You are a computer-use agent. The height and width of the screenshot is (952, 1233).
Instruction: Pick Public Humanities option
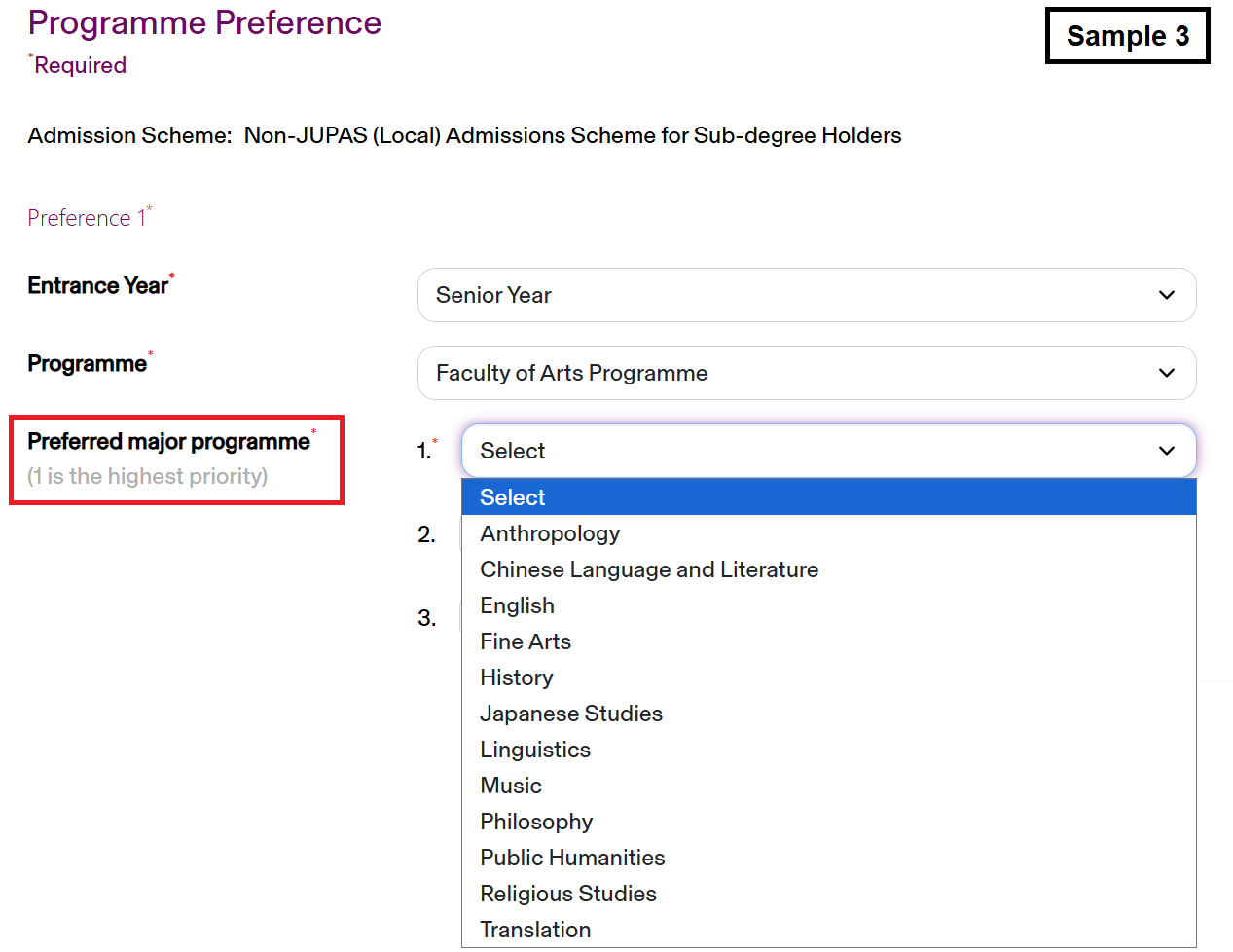pyautogui.click(x=572, y=858)
